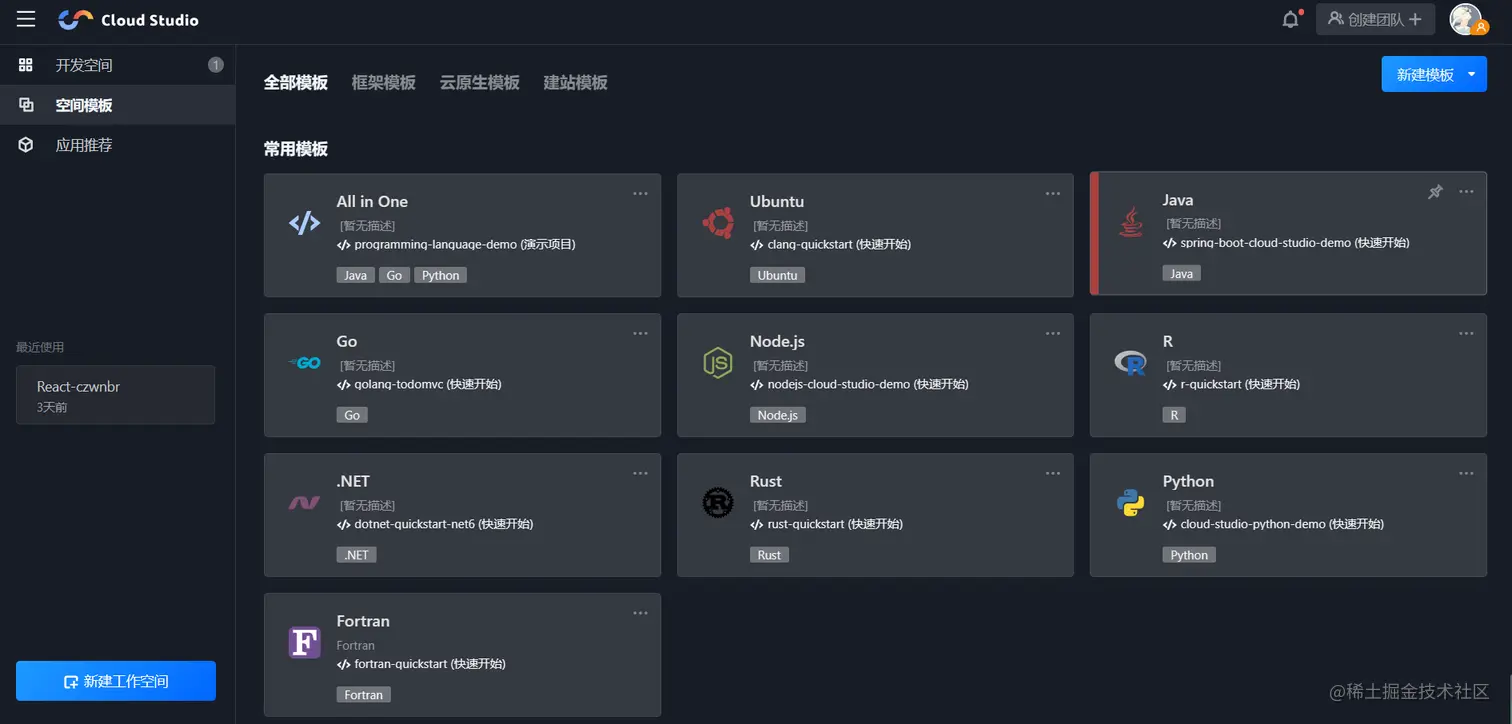The image size is (1512, 724).
Task: Open golang-todomvc project link
Action: (x=419, y=384)
